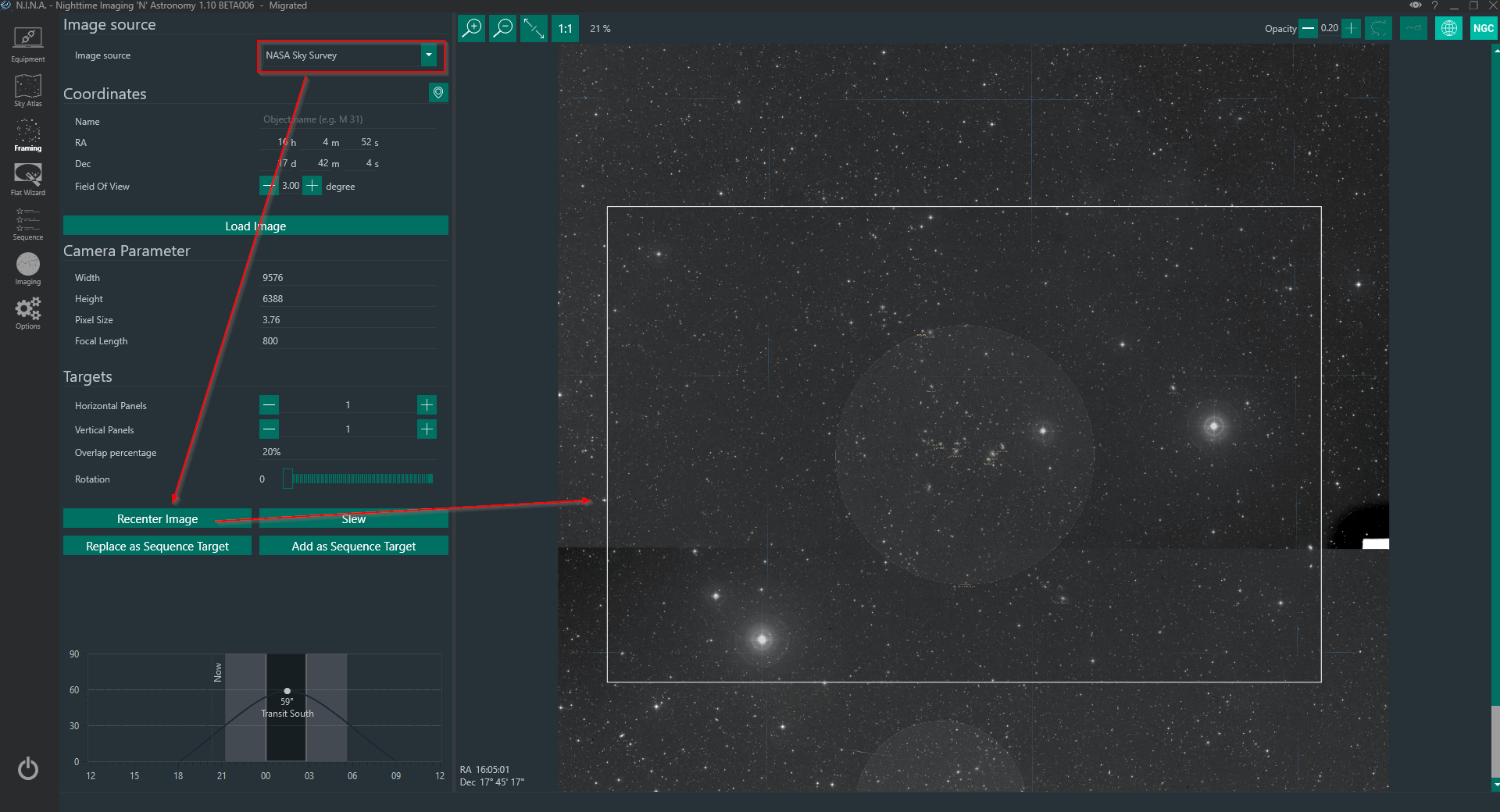
Task: Click the coordinates location pin icon
Action: point(438,93)
